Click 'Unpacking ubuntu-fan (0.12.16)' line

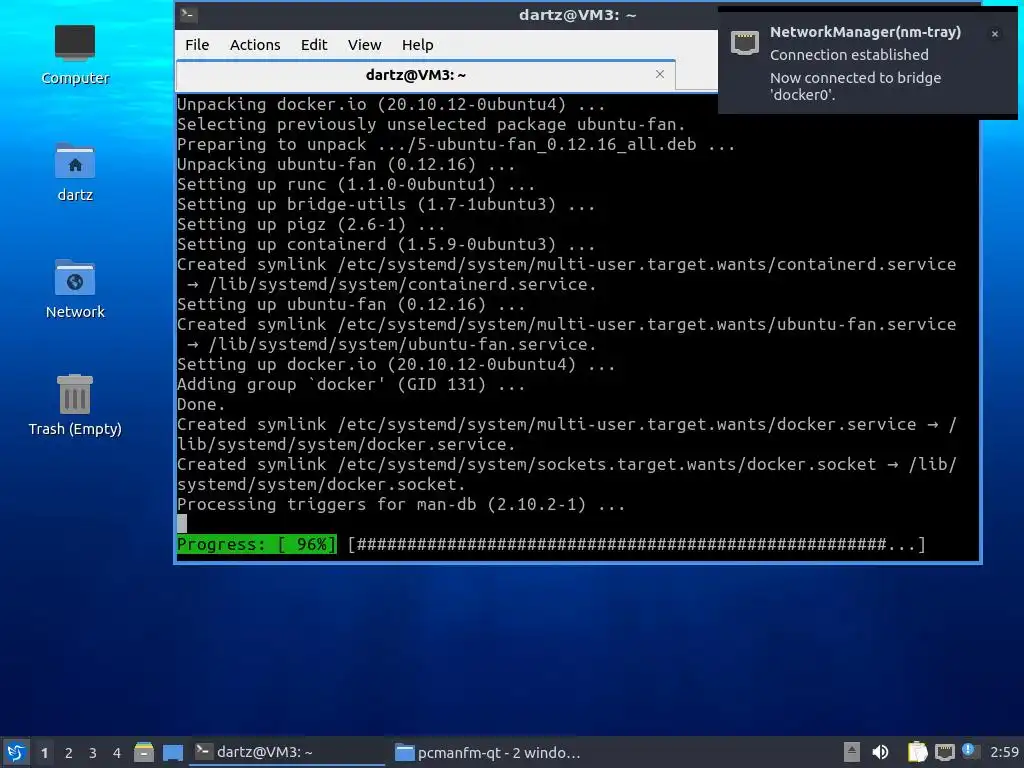tap(346, 164)
